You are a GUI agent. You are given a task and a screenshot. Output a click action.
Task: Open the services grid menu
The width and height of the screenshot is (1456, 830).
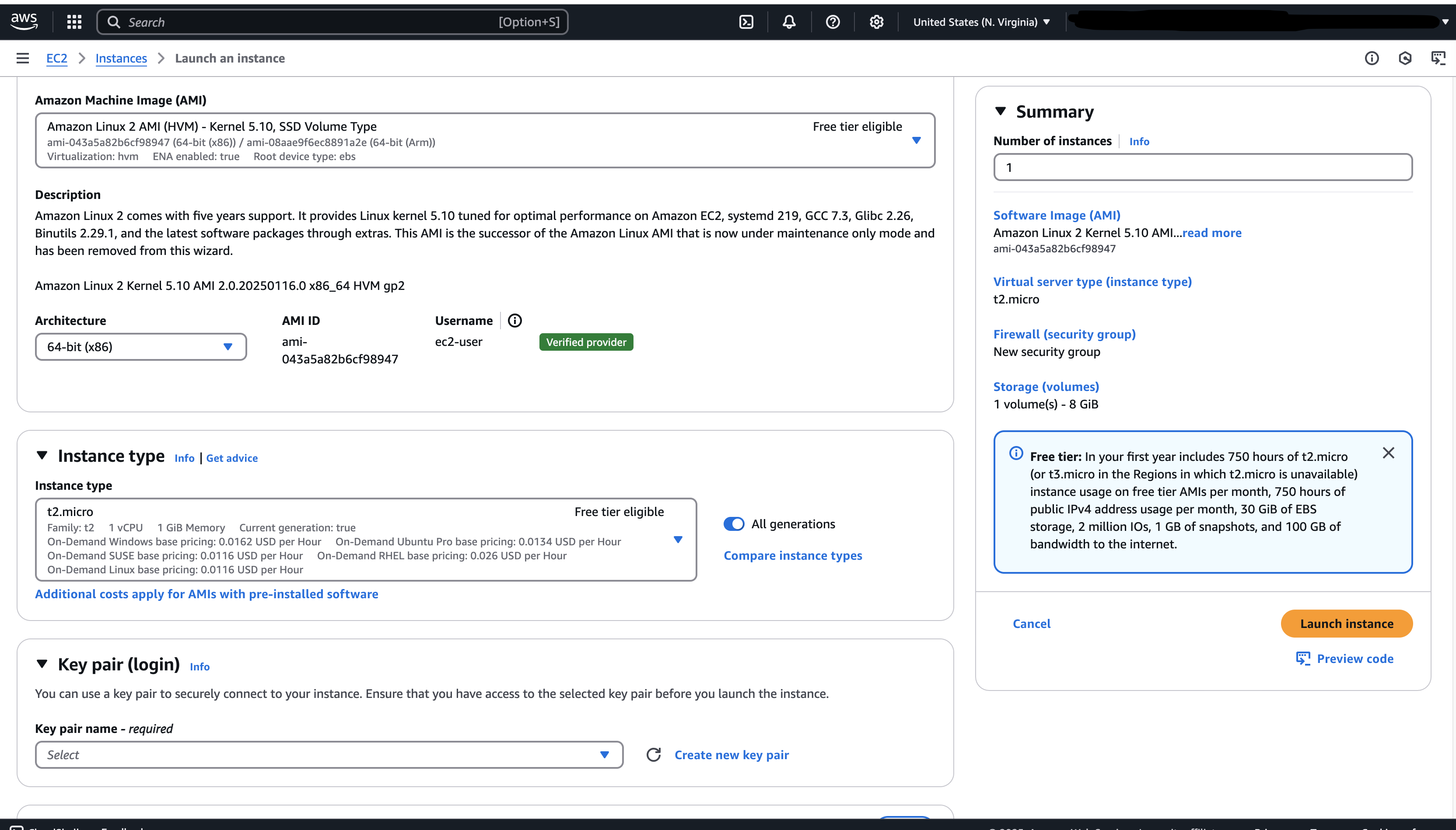(74, 22)
